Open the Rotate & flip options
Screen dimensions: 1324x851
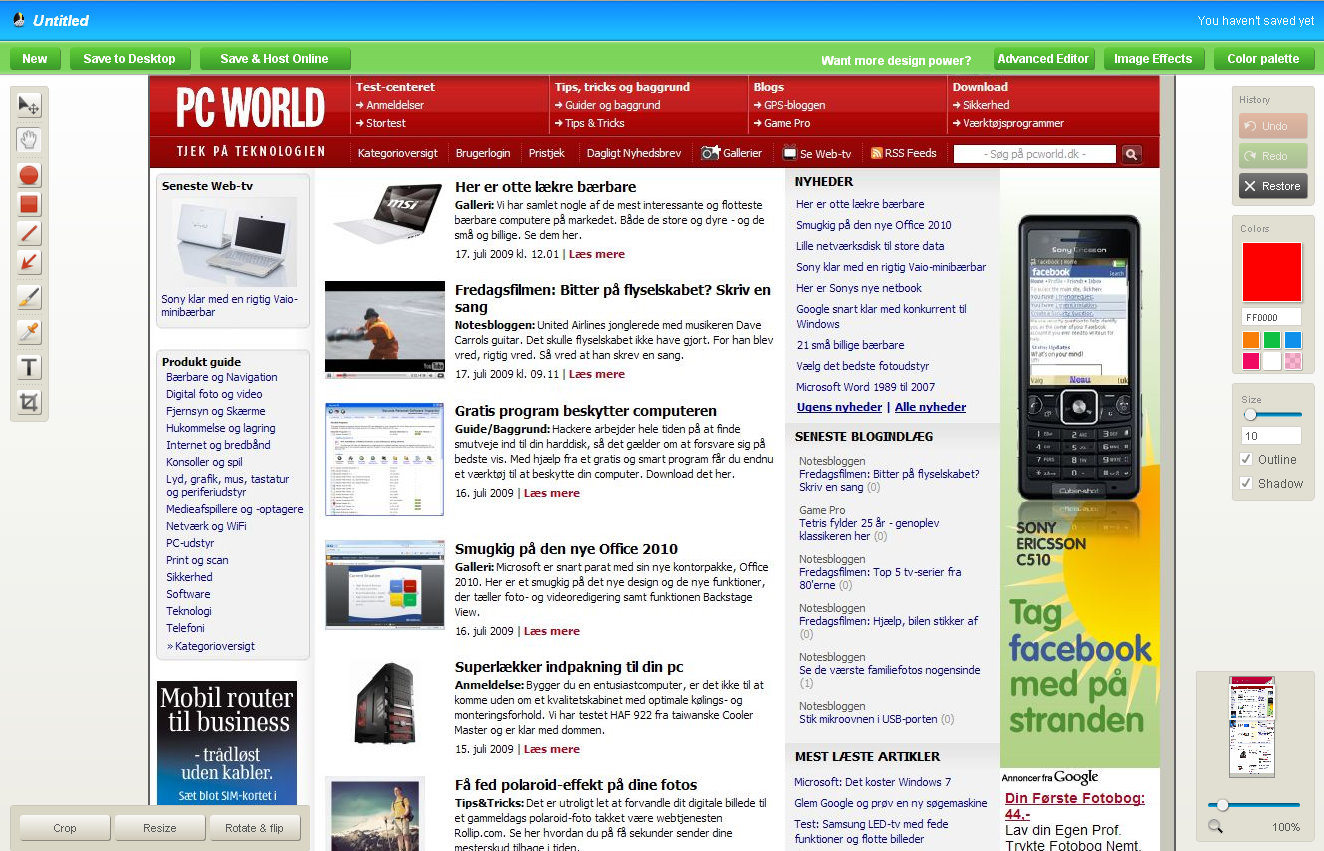(x=255, y=827)
